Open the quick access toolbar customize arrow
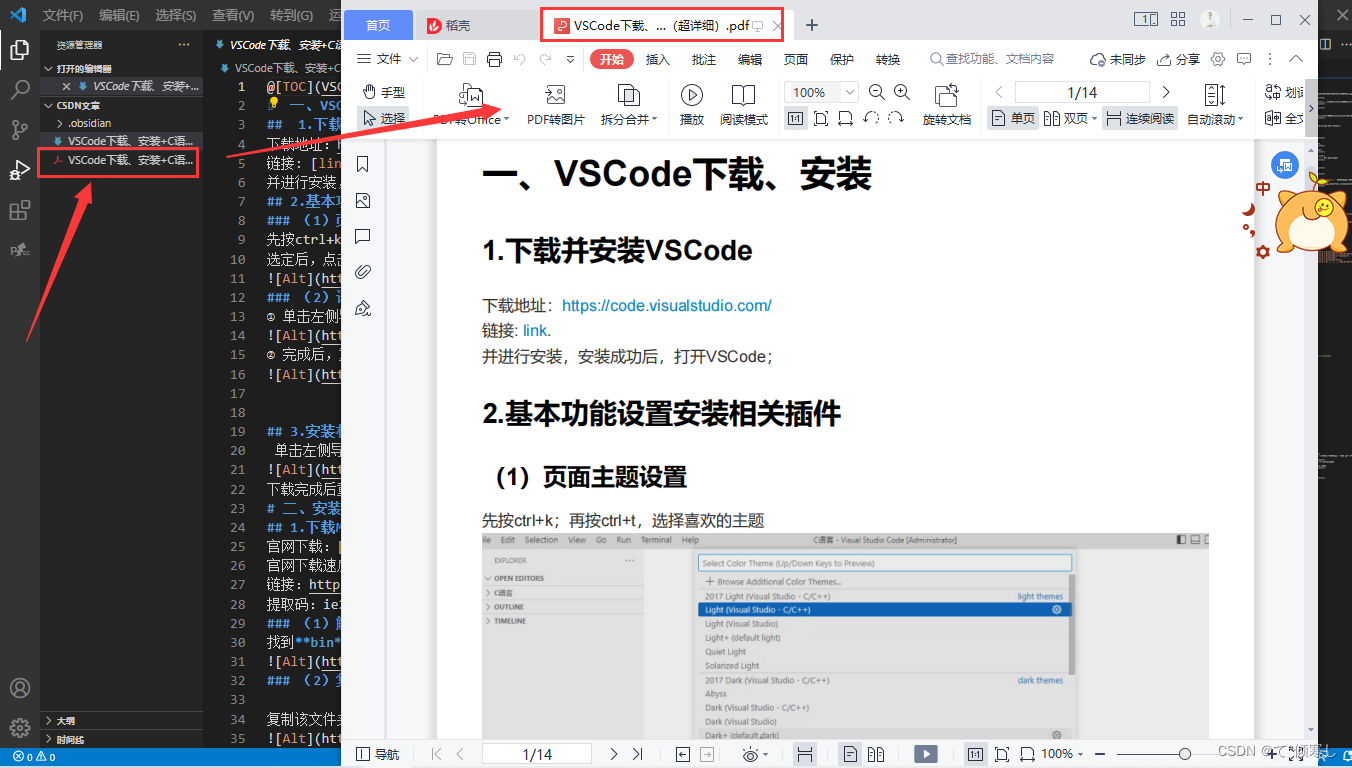 (x=570, y=59)
